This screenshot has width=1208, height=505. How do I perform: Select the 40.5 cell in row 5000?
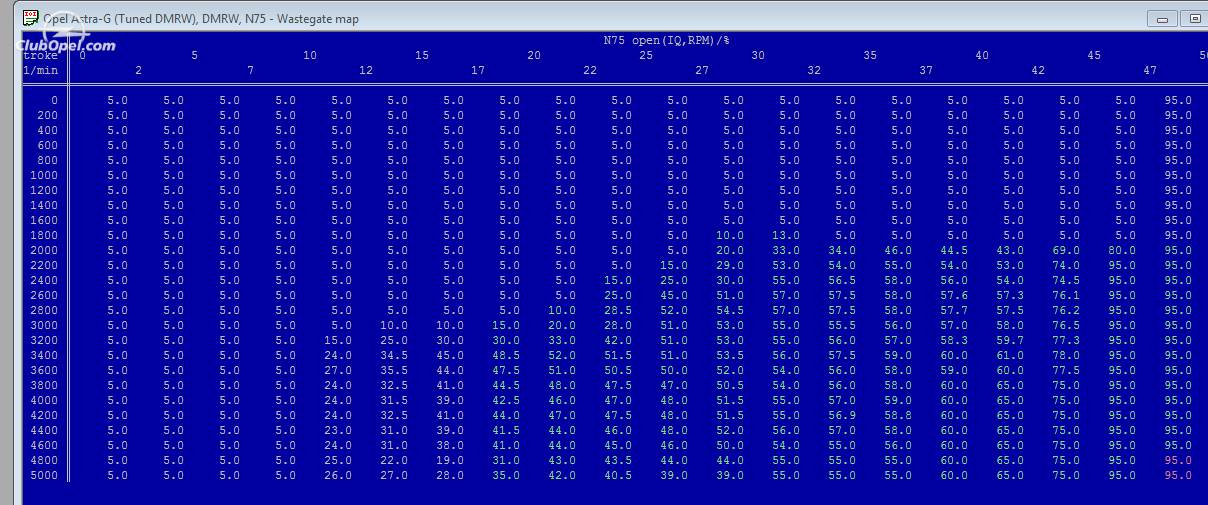tap(618, 476)
